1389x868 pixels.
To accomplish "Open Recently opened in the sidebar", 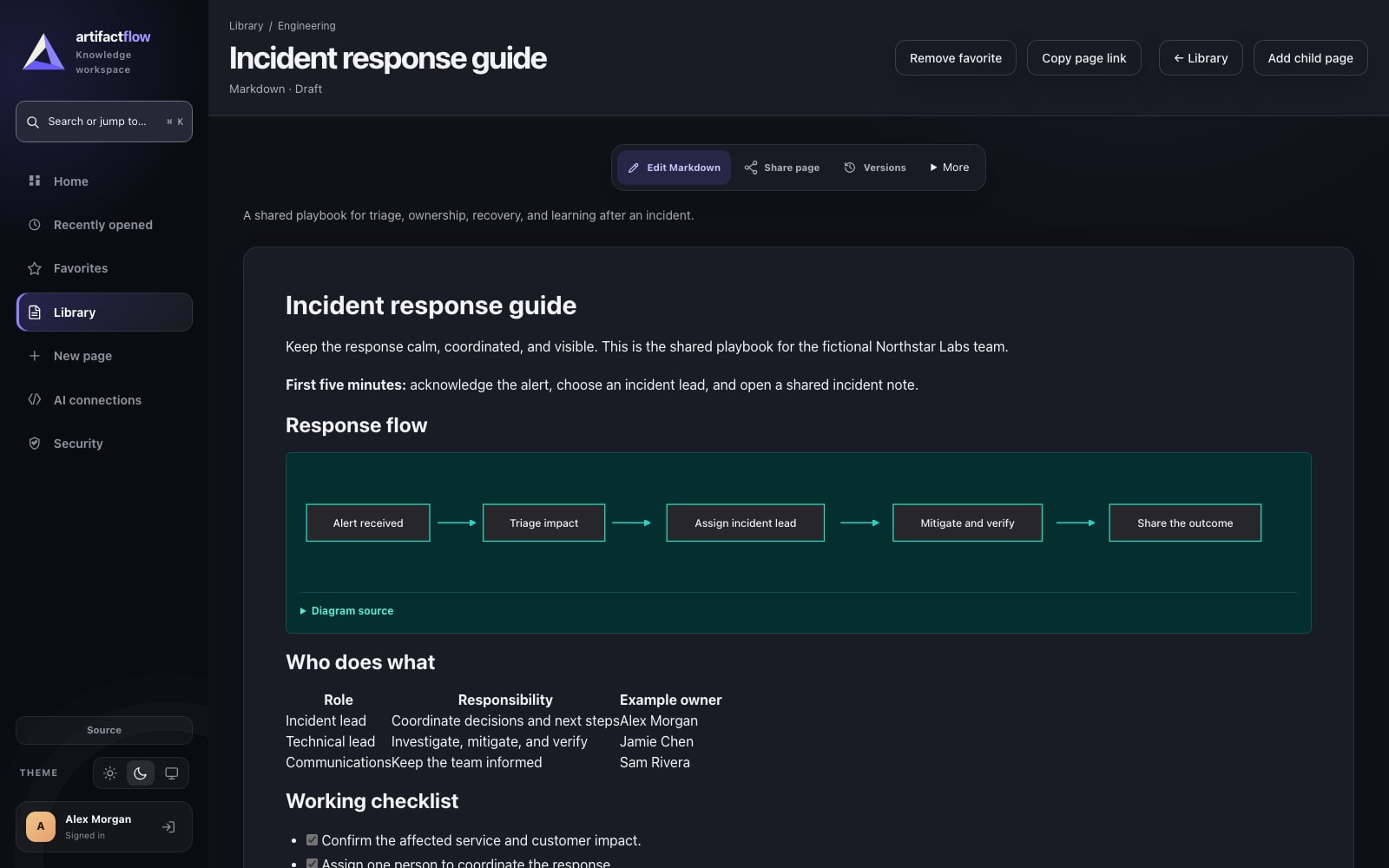I will click(x=104, y=225).
